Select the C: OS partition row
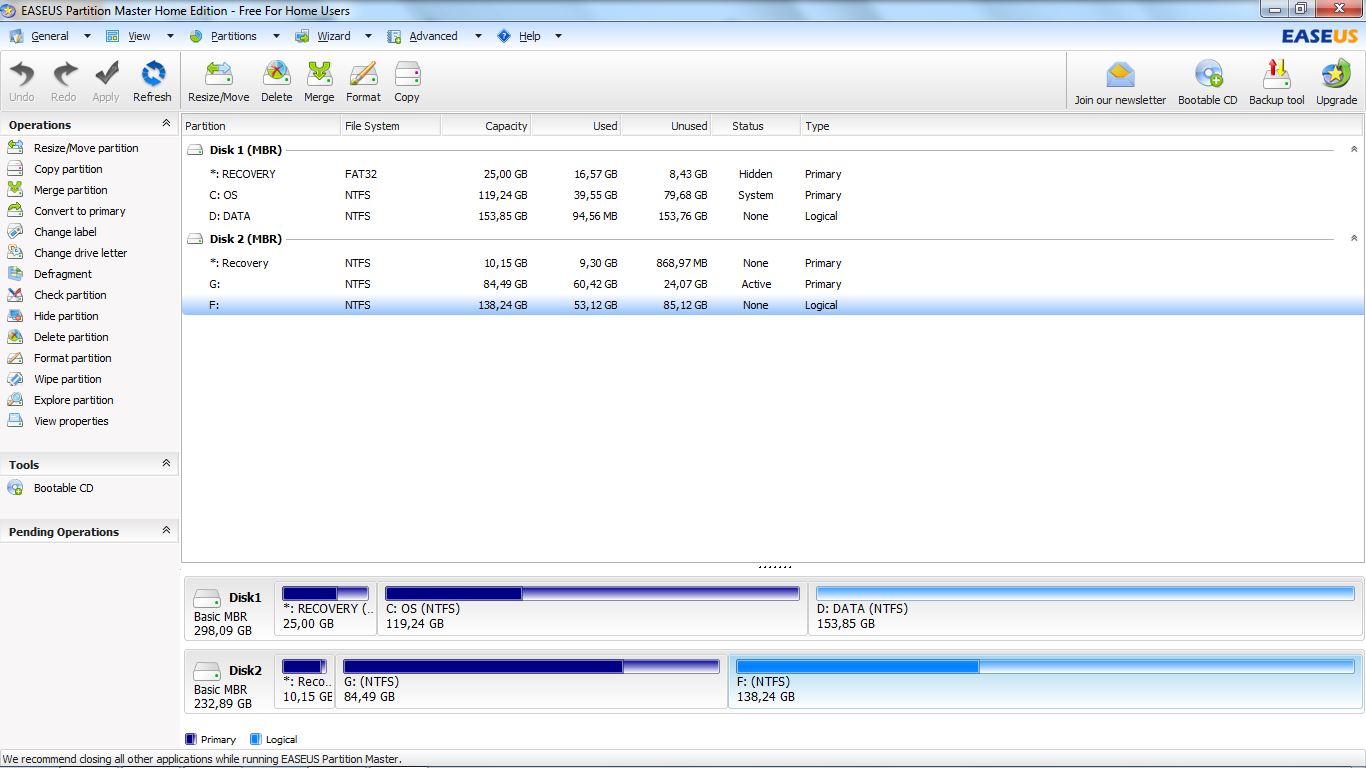The image size is (1366, 768). coord(772,195)
